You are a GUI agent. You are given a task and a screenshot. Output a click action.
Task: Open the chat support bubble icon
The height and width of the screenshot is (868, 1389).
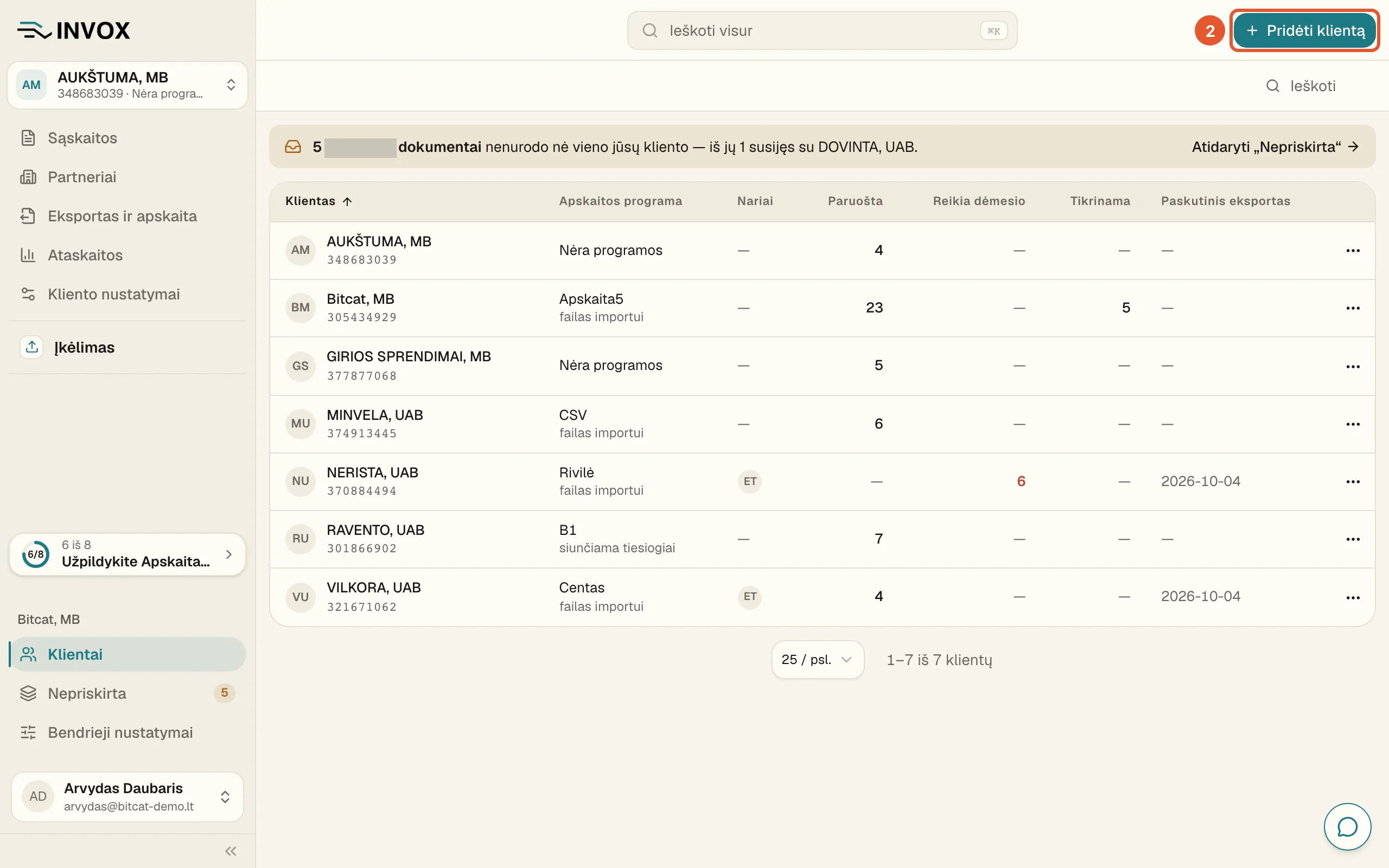(1347, 827)
